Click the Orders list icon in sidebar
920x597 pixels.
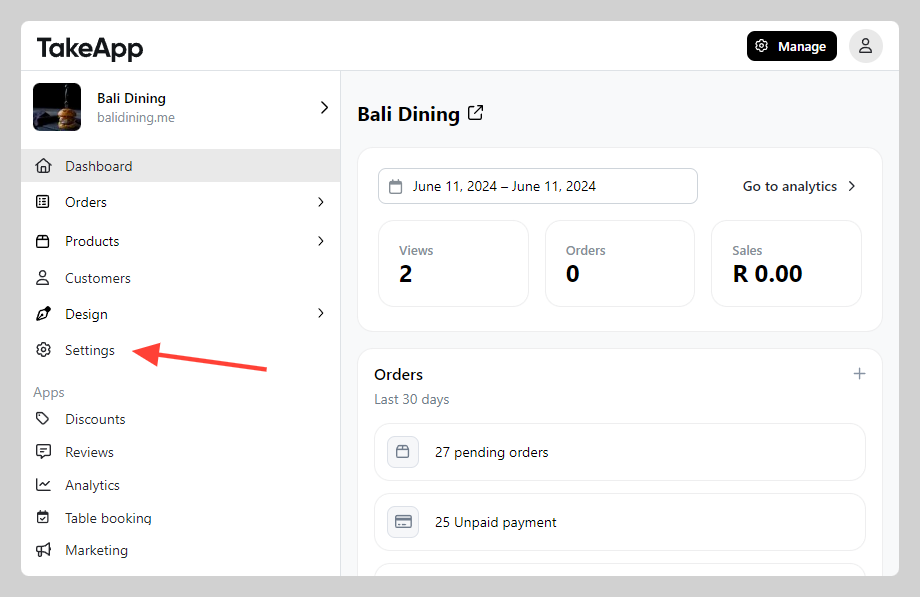[x=43, y=202]
